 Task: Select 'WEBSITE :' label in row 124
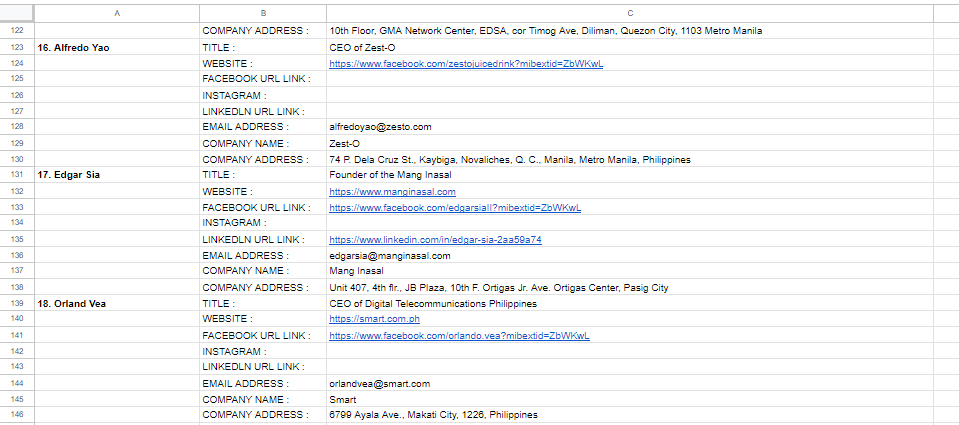click(263, 63)
